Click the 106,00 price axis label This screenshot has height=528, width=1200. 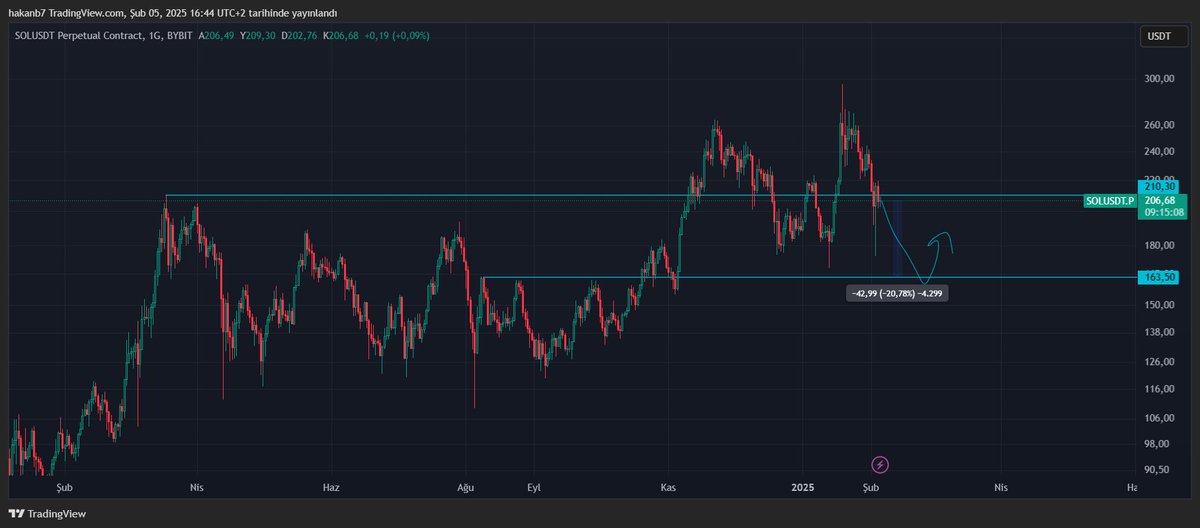click(x=1159, y=418)
